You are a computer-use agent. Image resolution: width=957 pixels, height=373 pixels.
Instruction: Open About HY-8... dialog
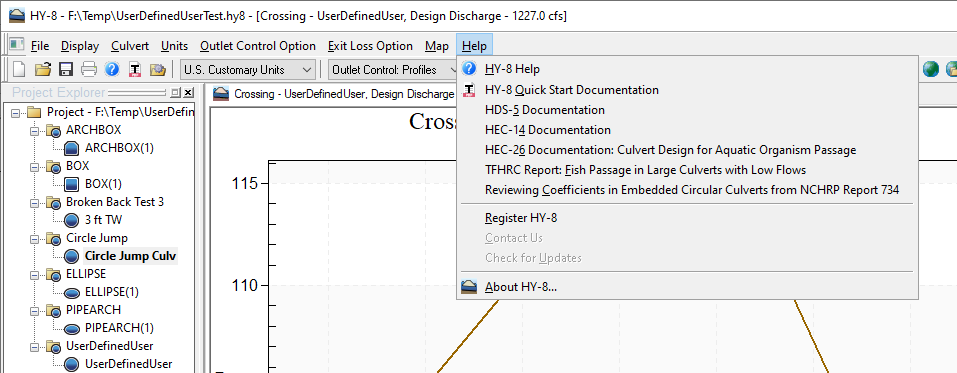[521, 287]
